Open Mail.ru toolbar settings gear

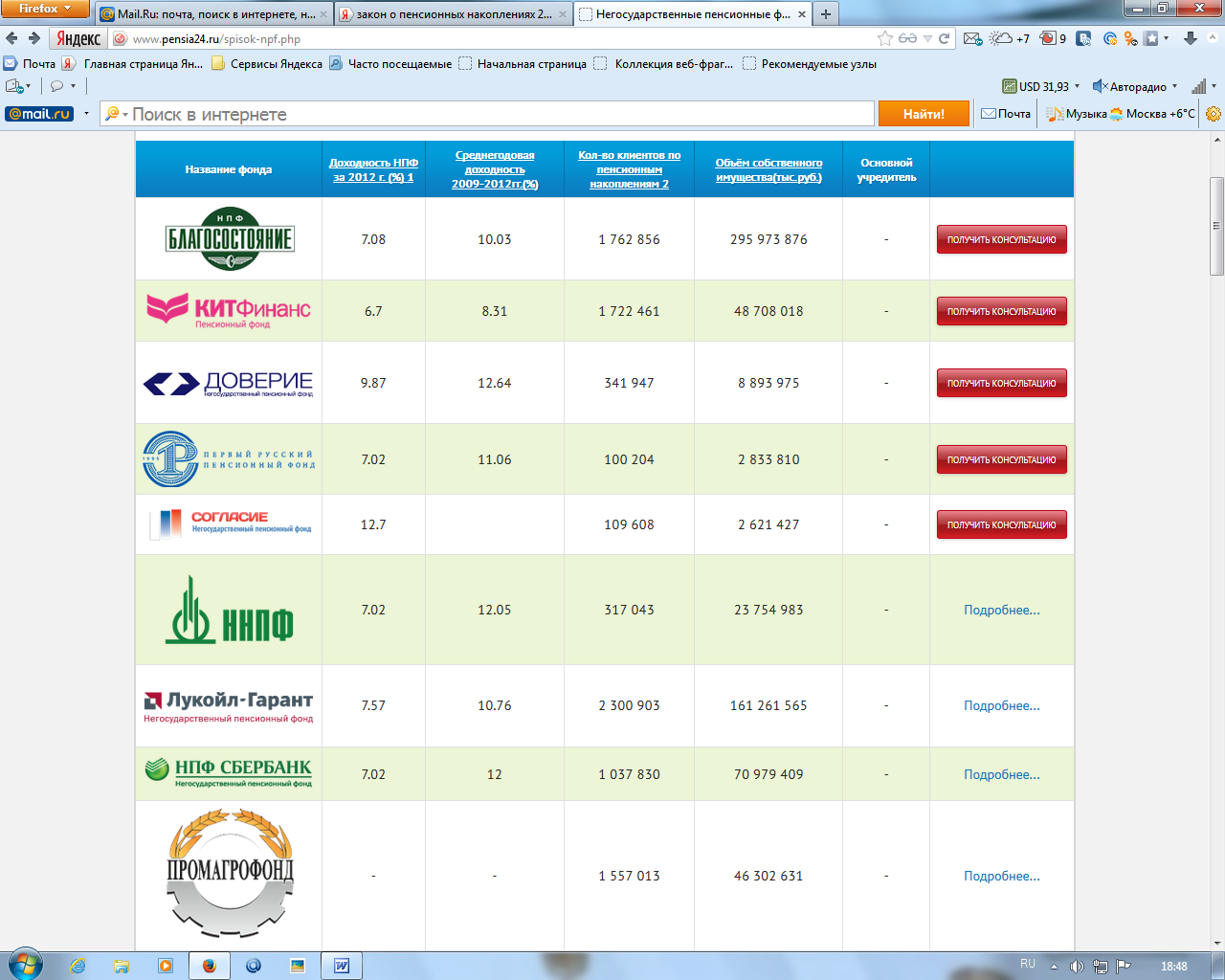click(x=1214, y=114)
